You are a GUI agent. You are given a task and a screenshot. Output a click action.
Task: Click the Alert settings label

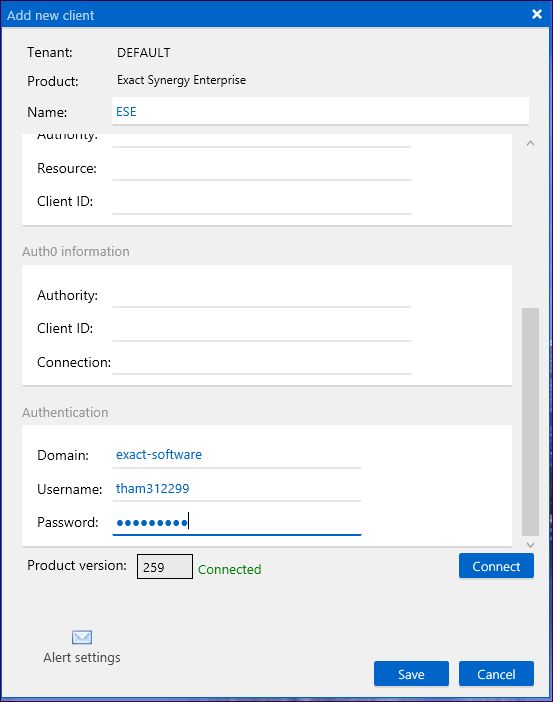click(82, 657)
